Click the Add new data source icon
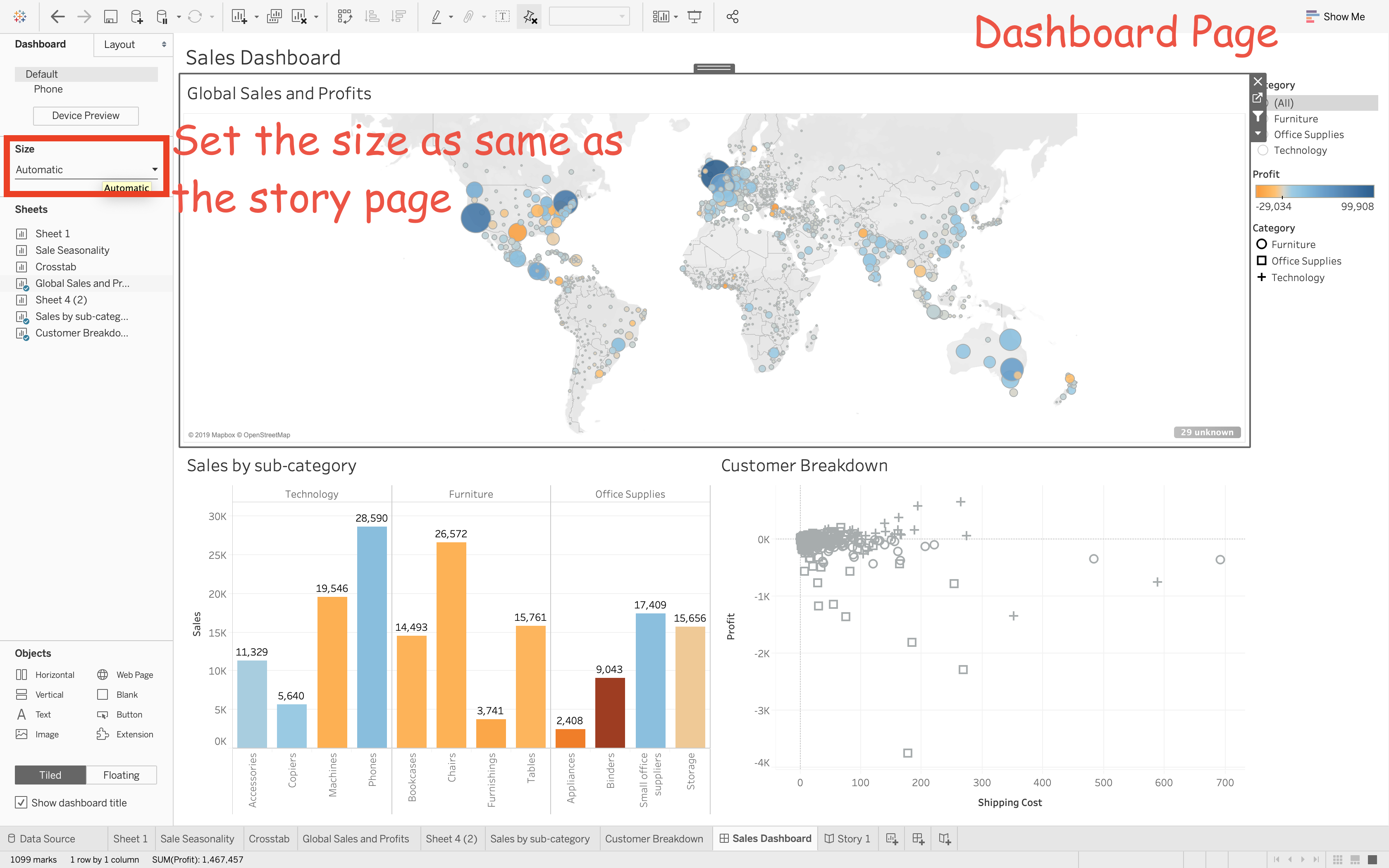Image resolution: width=1389 pixels, height=868 pixels. click(136, 17)
